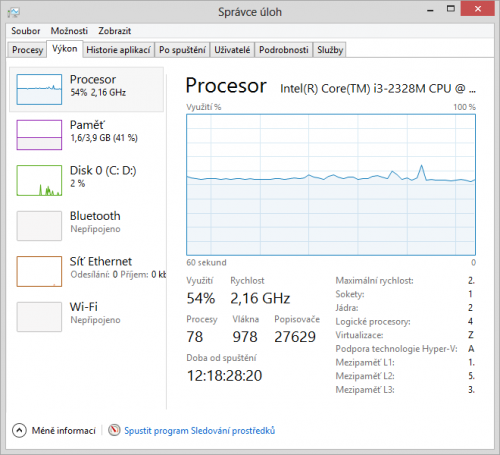Select the Síť Ethernet graph icon
The image size is (500, 455).
(x=39, y=271)
